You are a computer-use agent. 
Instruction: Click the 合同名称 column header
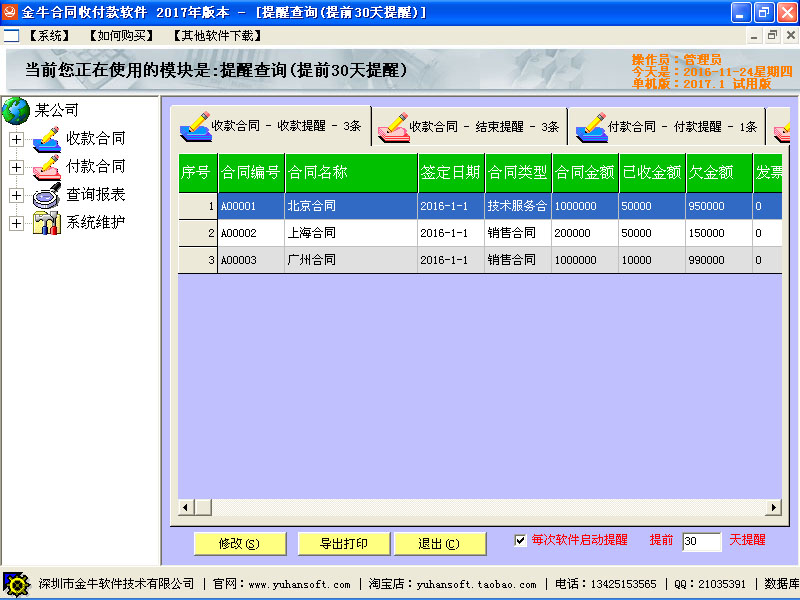pyautogui.click(x=352, y=172)
